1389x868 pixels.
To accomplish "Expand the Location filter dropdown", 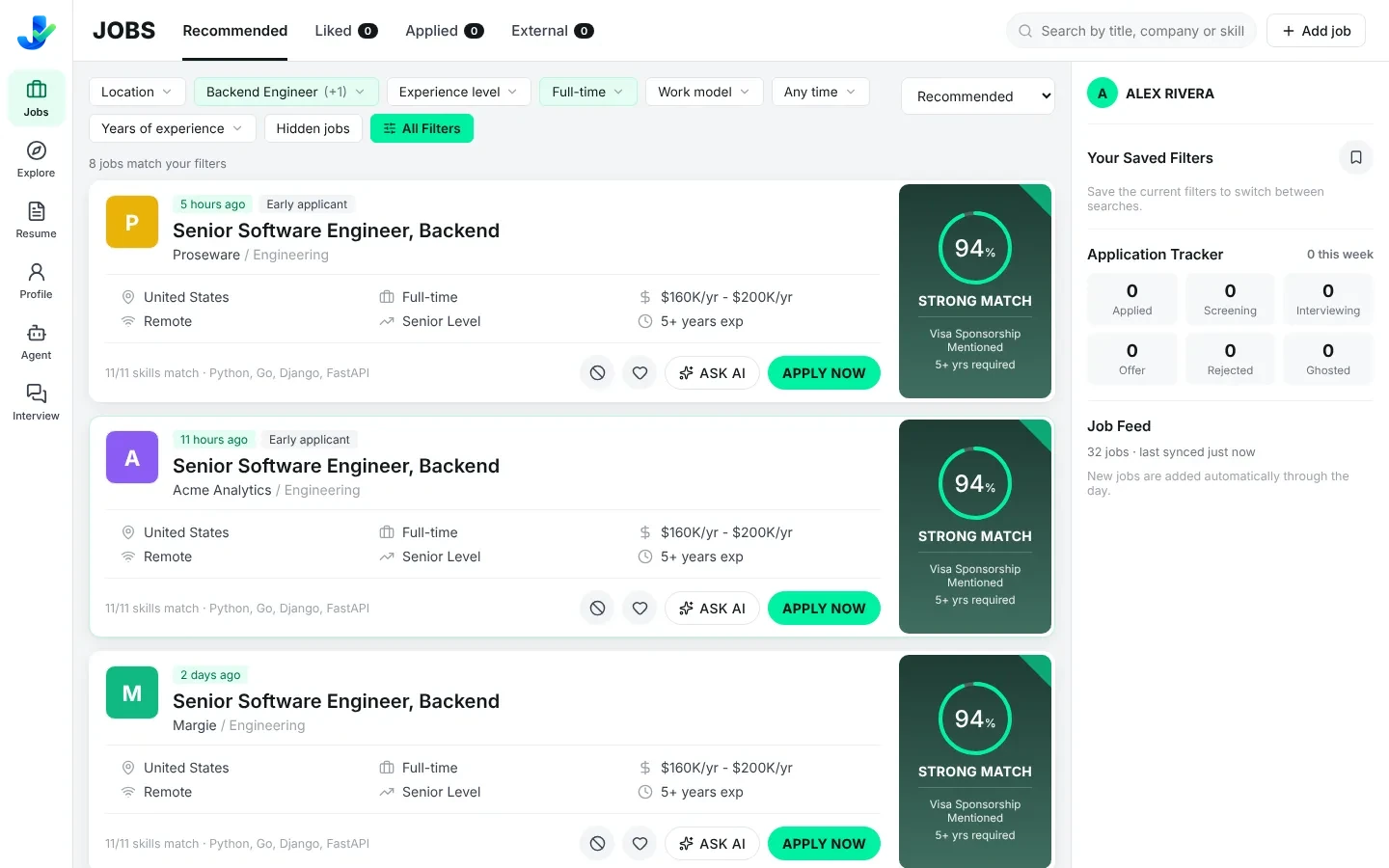I will coord(137,92).
